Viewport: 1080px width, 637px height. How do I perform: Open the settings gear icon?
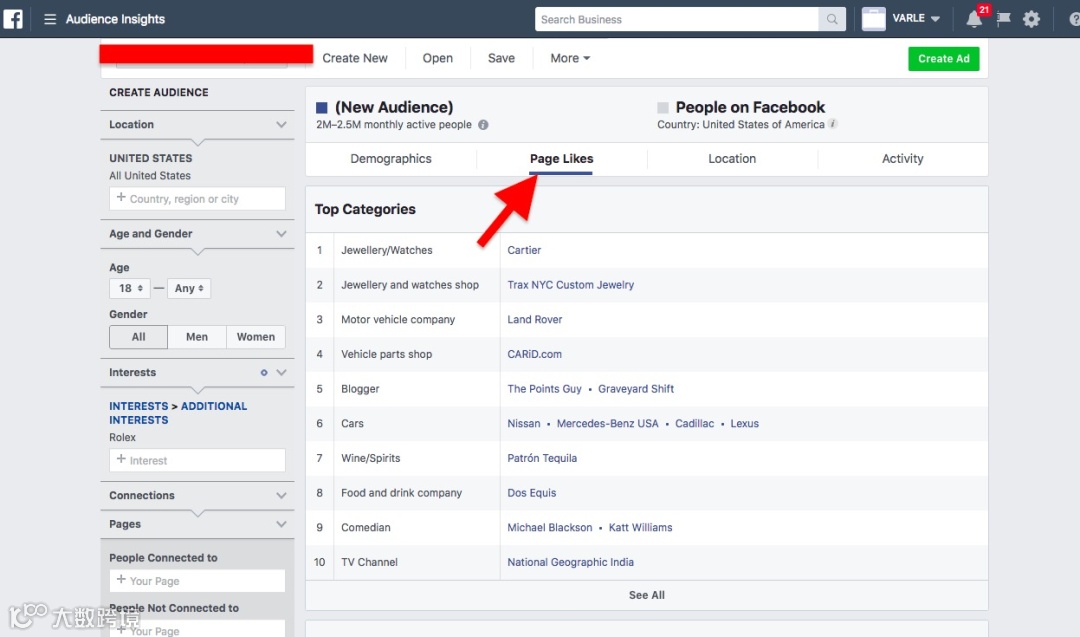coord(1031,19)
